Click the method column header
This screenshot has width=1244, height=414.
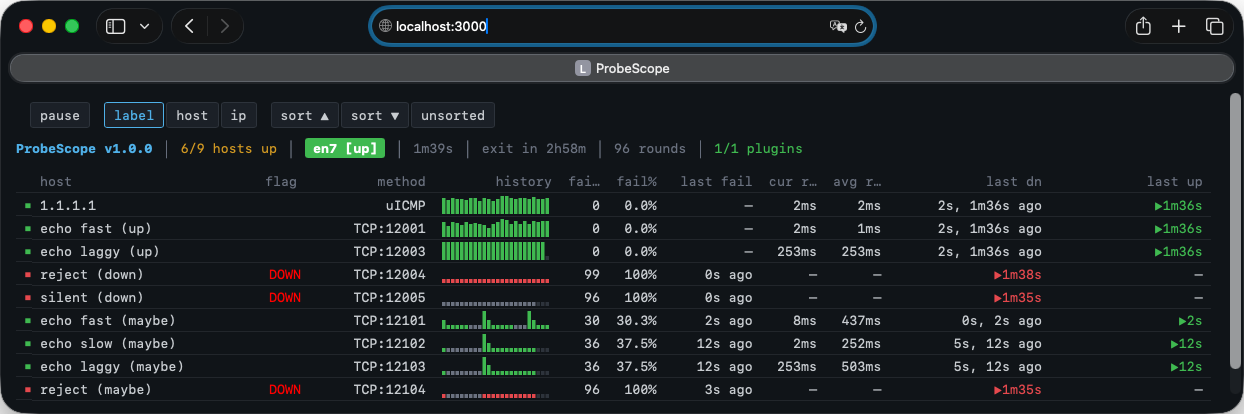click(401, 182)
